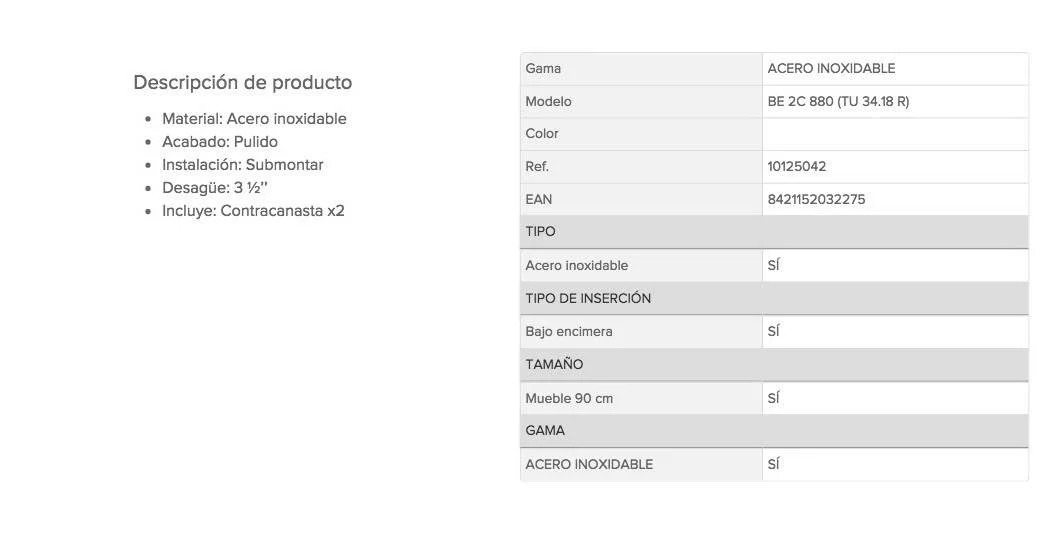The height and width of the screenshot is (555, 1040).
Task: Select the 'Ref.' label cell
Action: click(x=537, y=167)
